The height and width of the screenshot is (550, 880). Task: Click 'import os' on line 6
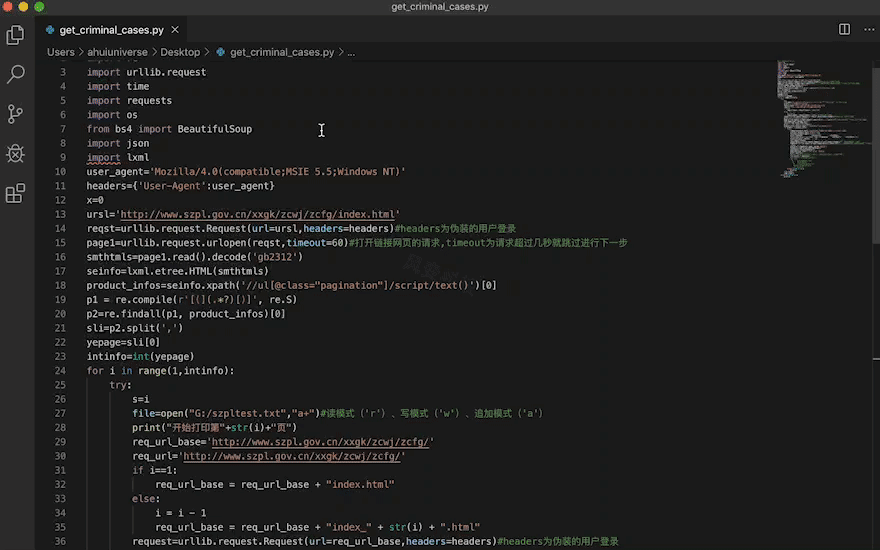112,115
